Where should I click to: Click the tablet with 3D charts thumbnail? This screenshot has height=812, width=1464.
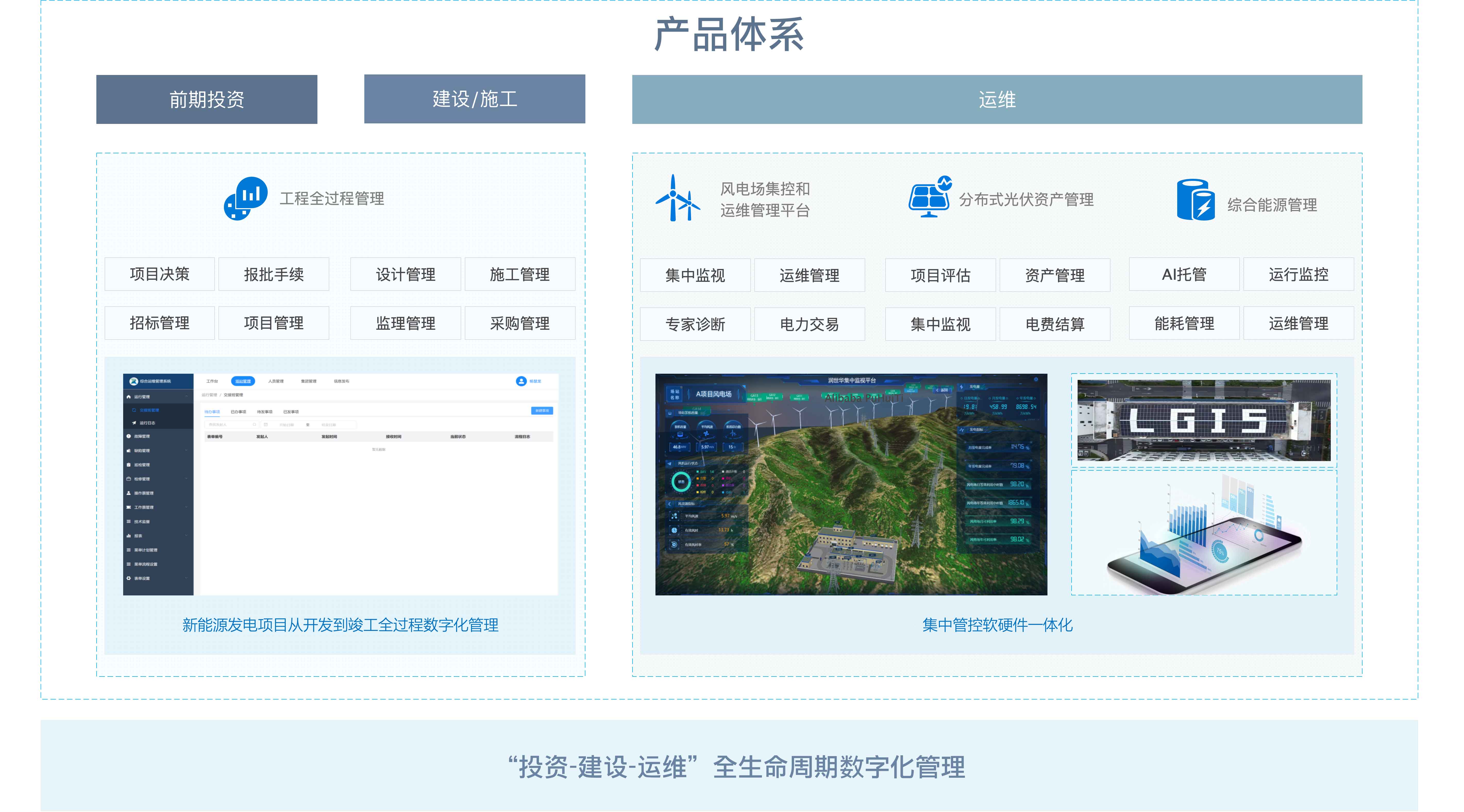pyautogui.click(x=1204, y=533)
